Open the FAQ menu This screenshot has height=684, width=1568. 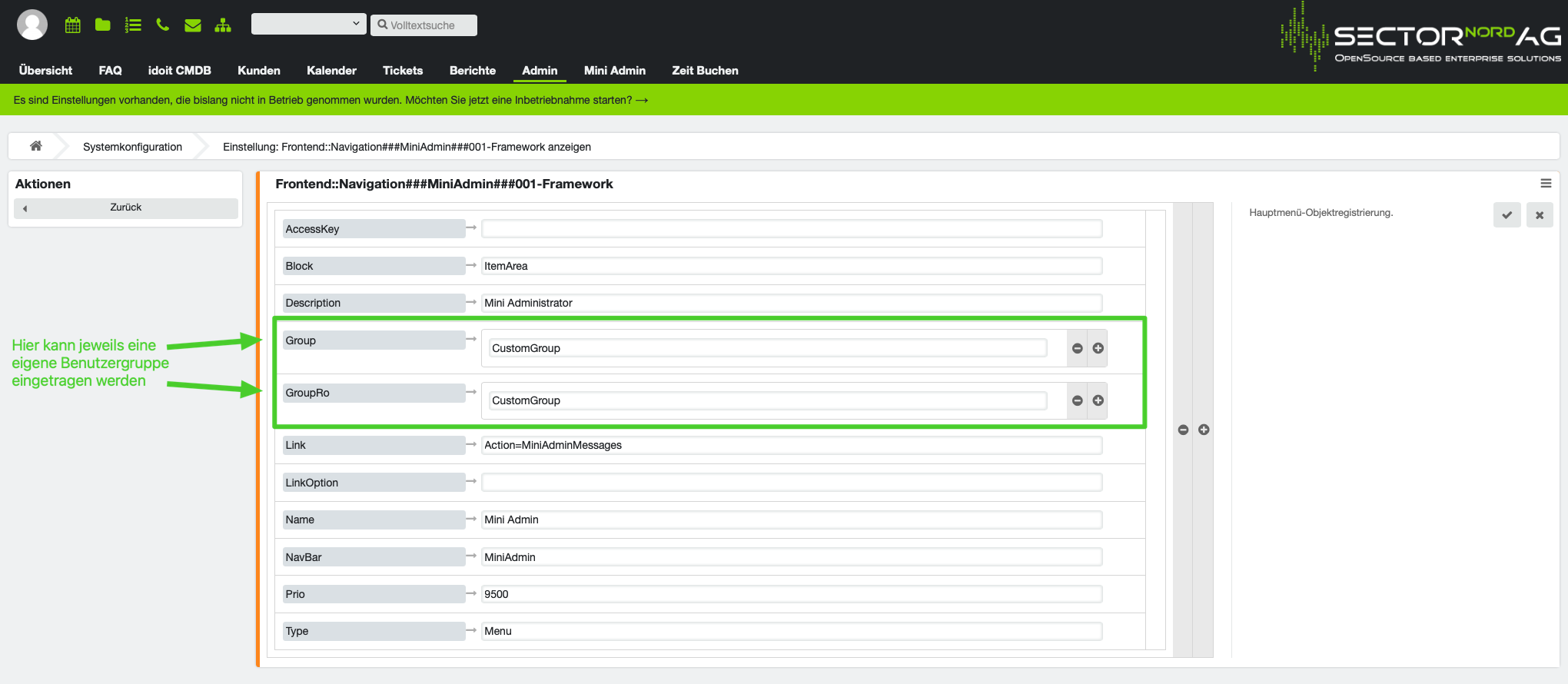pyautogui.click(x=110, y=70)
